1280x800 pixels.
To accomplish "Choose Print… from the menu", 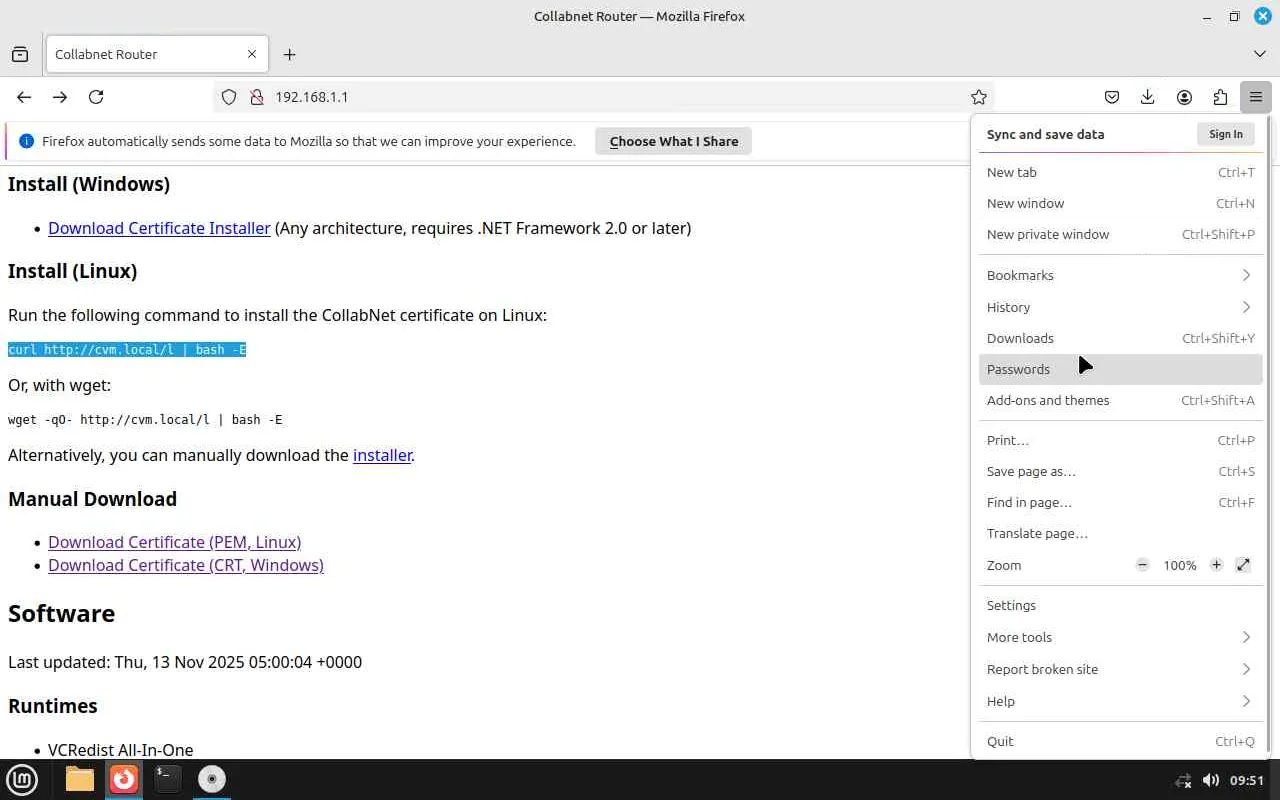I will (x=1120, y=440).
